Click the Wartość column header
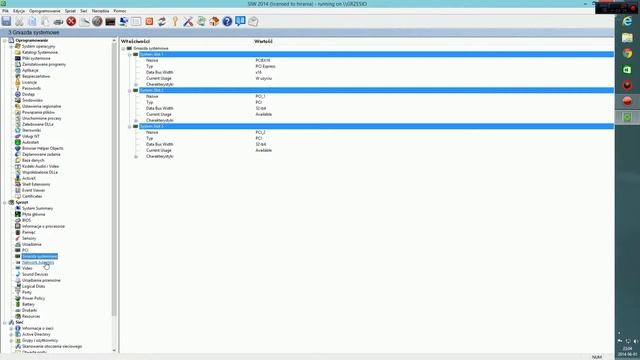 [263, 42]
